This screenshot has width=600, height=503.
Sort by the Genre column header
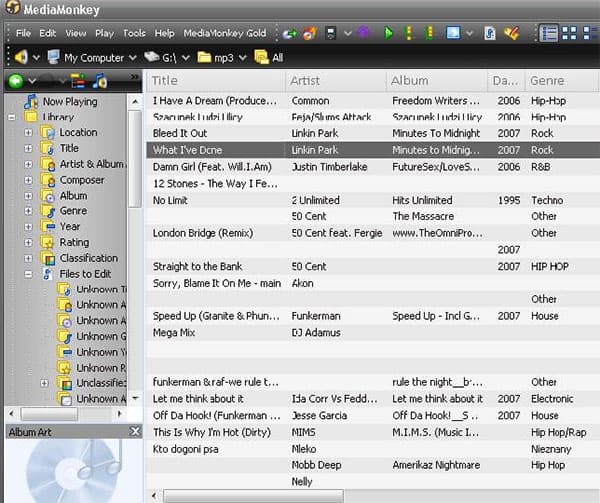(x=562, y=81)
